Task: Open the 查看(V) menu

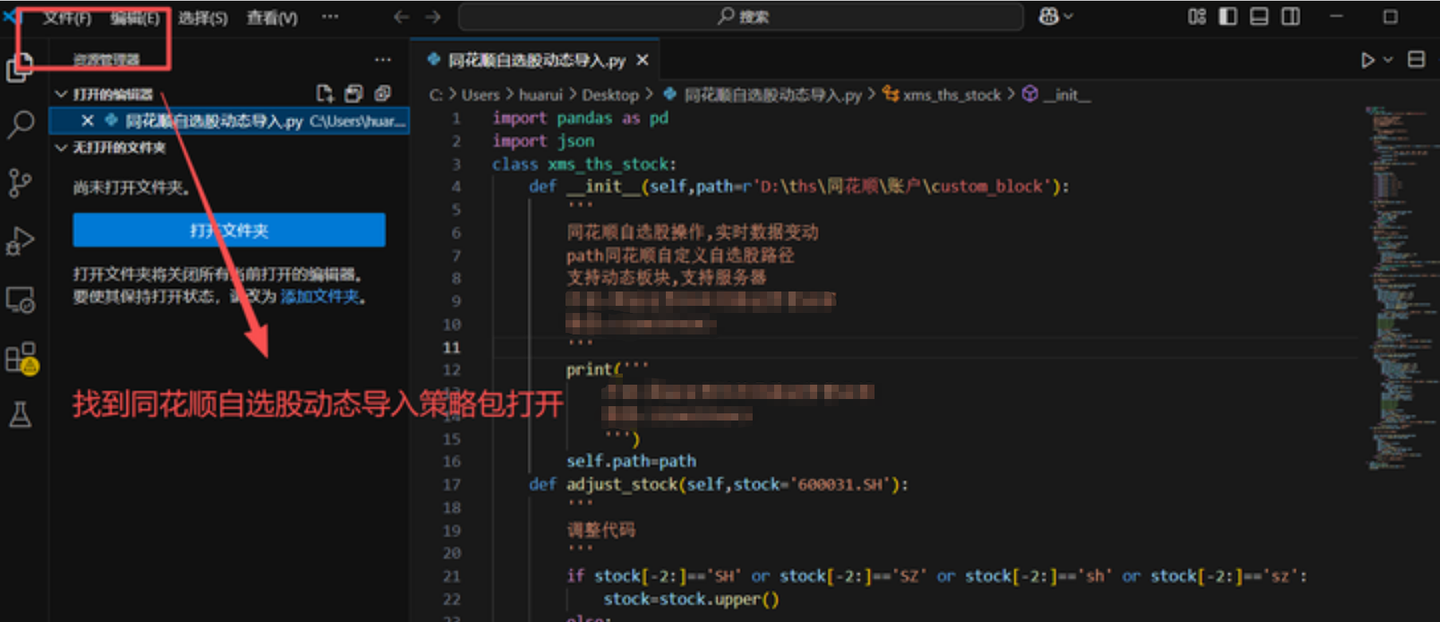Action: (x=272, y=18)
